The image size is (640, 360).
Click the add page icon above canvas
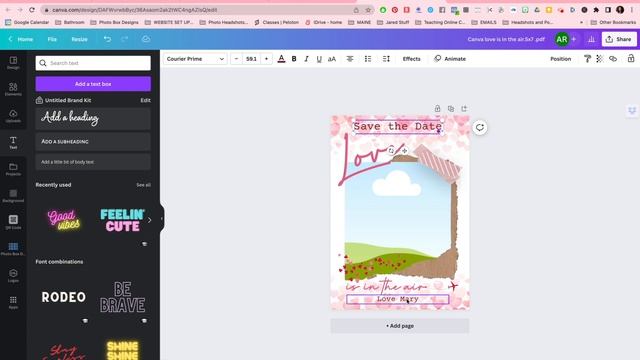click(464, 109)
